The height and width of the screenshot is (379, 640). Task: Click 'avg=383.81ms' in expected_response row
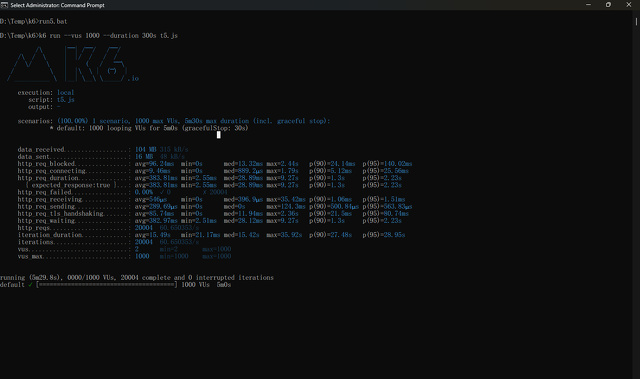[156, 185]
